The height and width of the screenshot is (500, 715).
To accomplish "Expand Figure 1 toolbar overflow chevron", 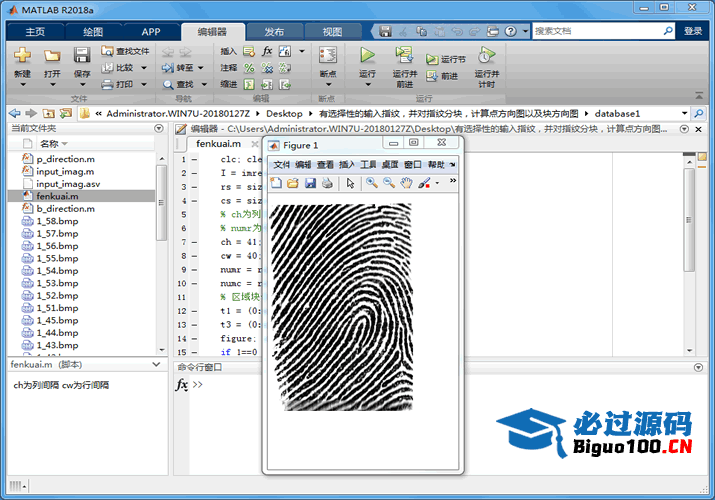I will [x=453, y=181].
